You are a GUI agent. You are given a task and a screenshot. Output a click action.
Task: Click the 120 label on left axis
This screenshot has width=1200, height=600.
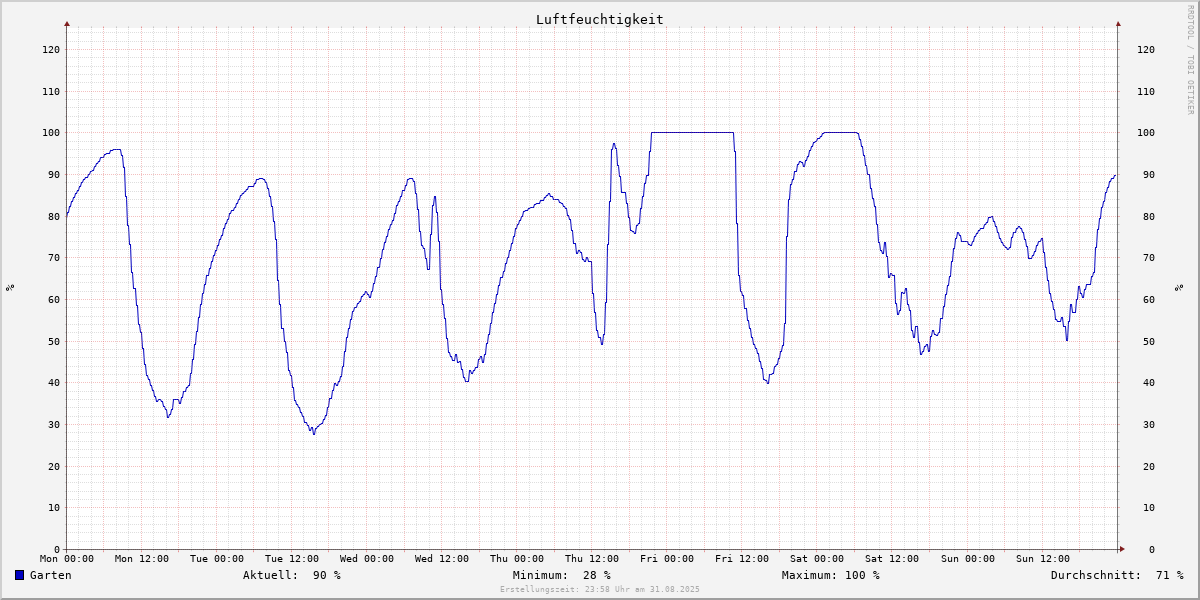coord(51,49)
